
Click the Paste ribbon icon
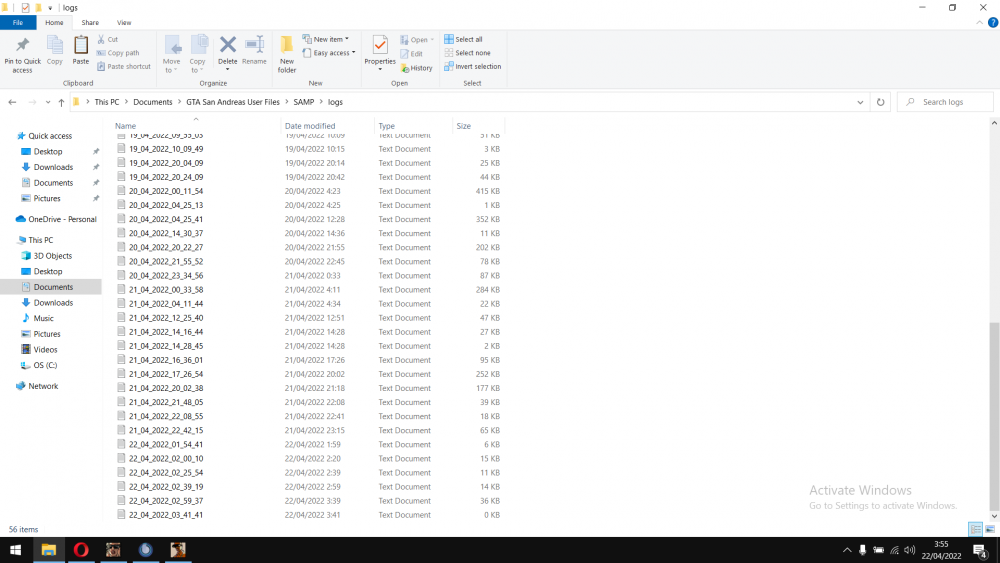[80, 51]
